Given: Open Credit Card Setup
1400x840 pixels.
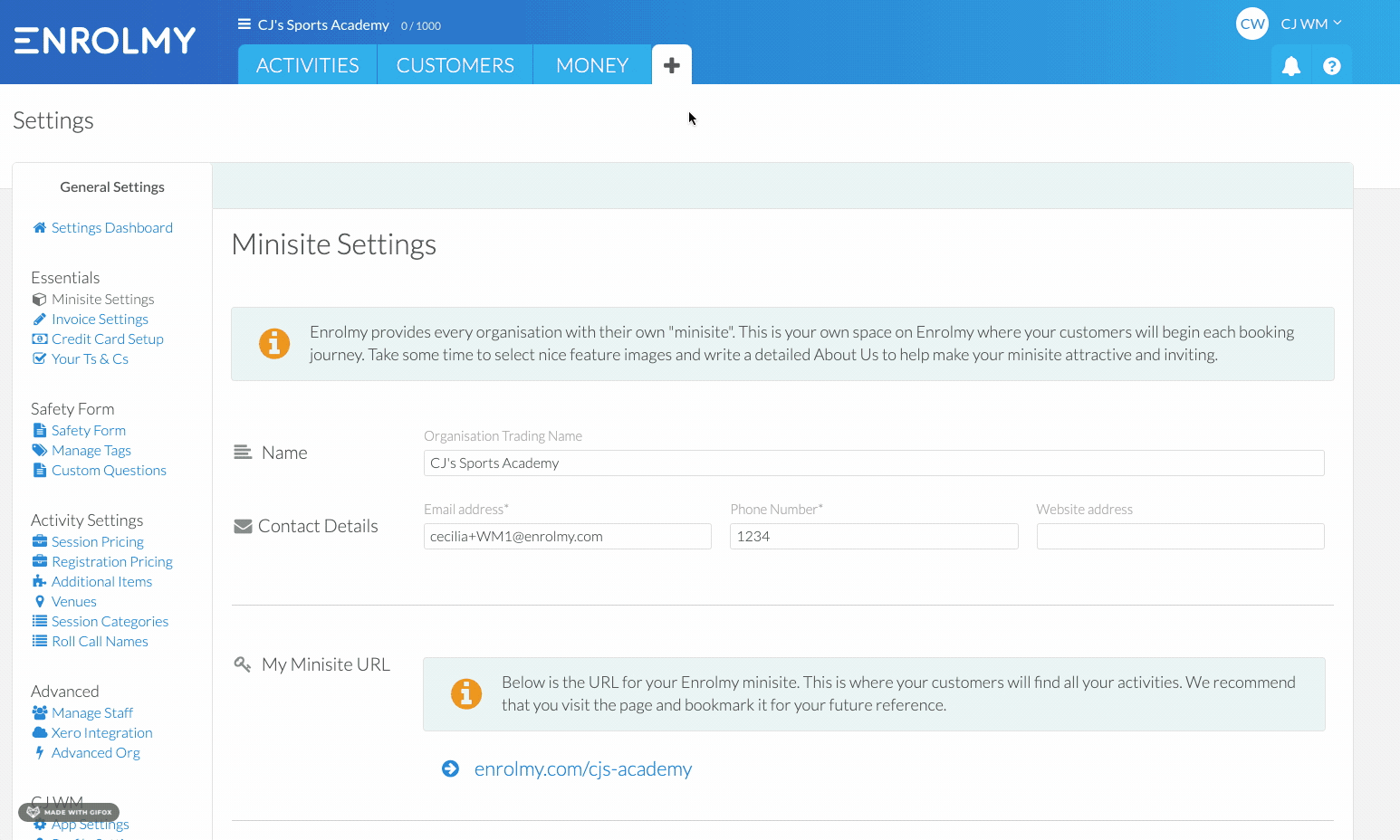Looking at the screenshot, I should [108, 339].
